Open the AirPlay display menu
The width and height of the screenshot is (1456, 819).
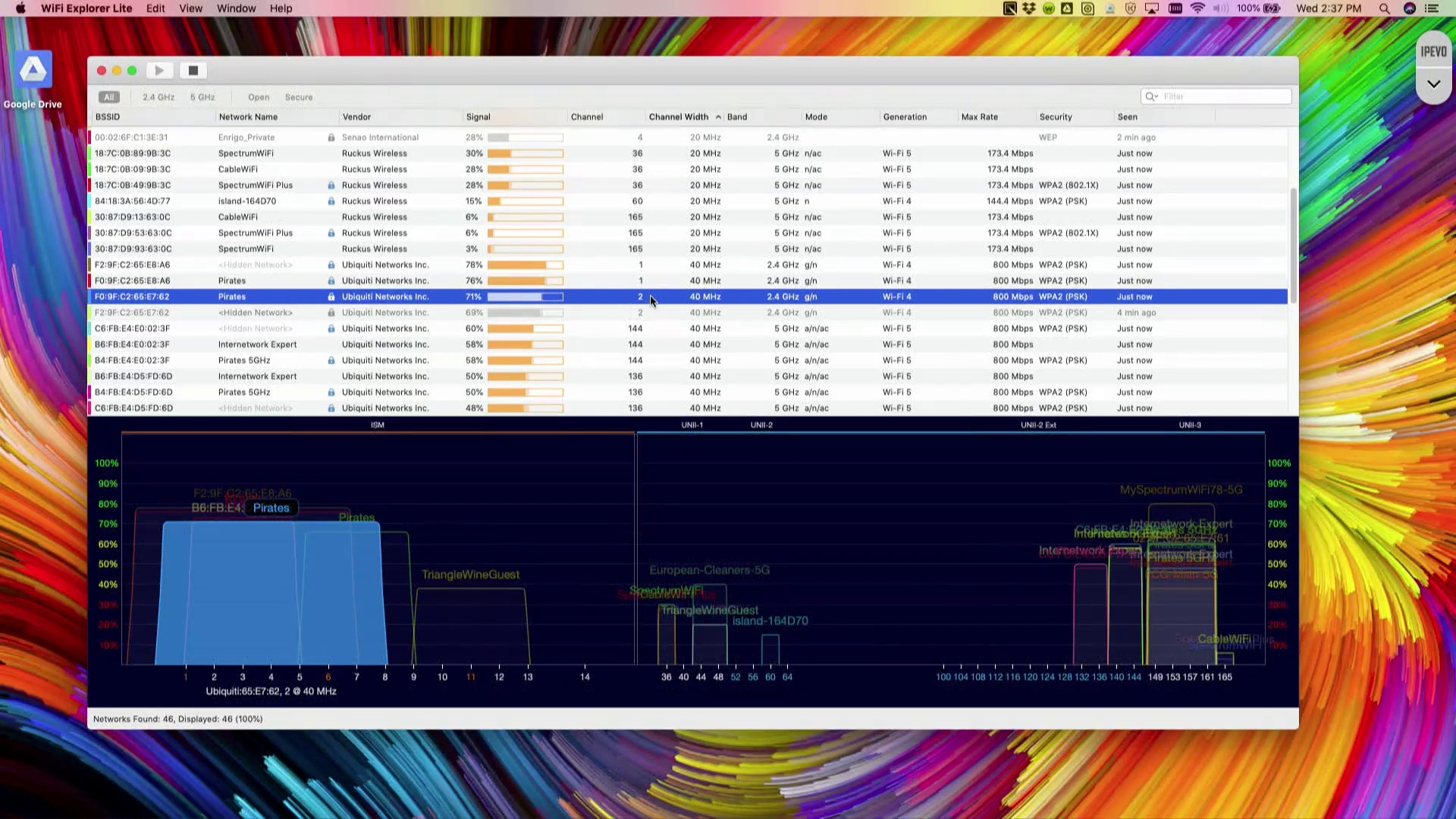click(x=1152, y=8)
